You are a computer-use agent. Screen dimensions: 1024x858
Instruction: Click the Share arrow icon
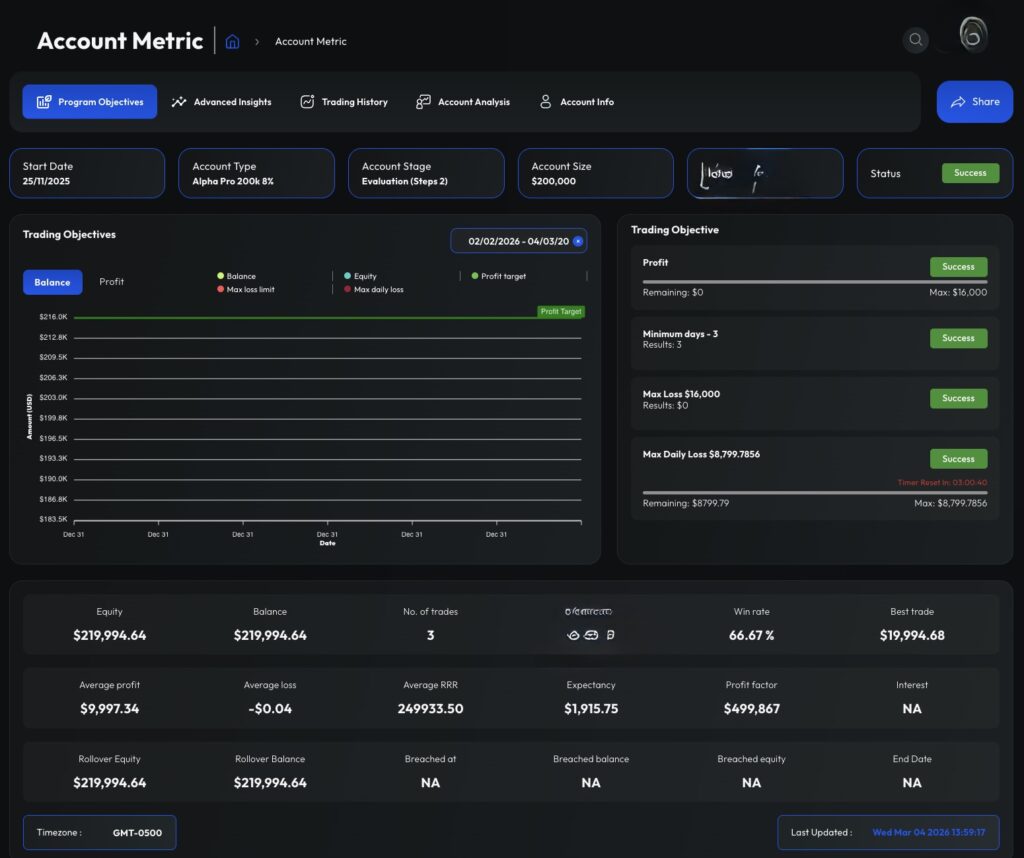tap(957, 101)
